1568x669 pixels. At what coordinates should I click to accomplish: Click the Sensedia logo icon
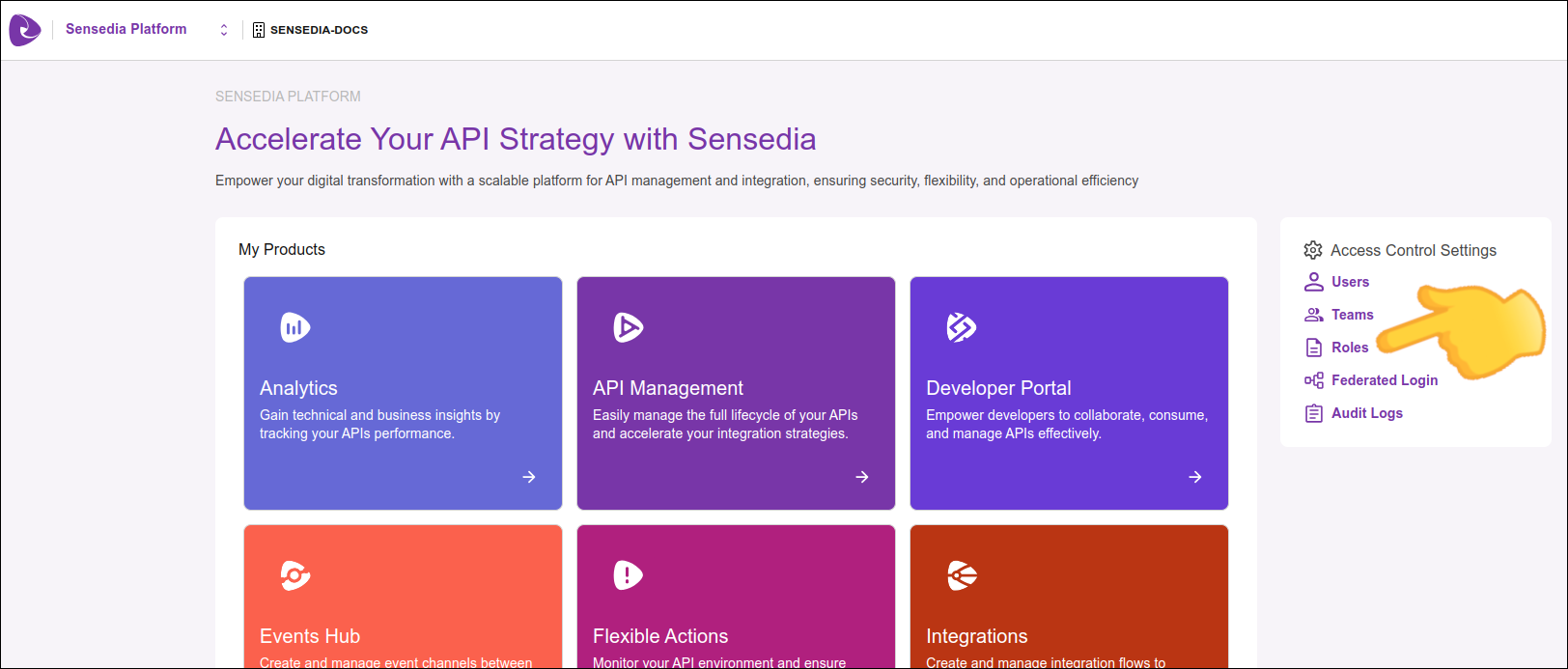25,30
